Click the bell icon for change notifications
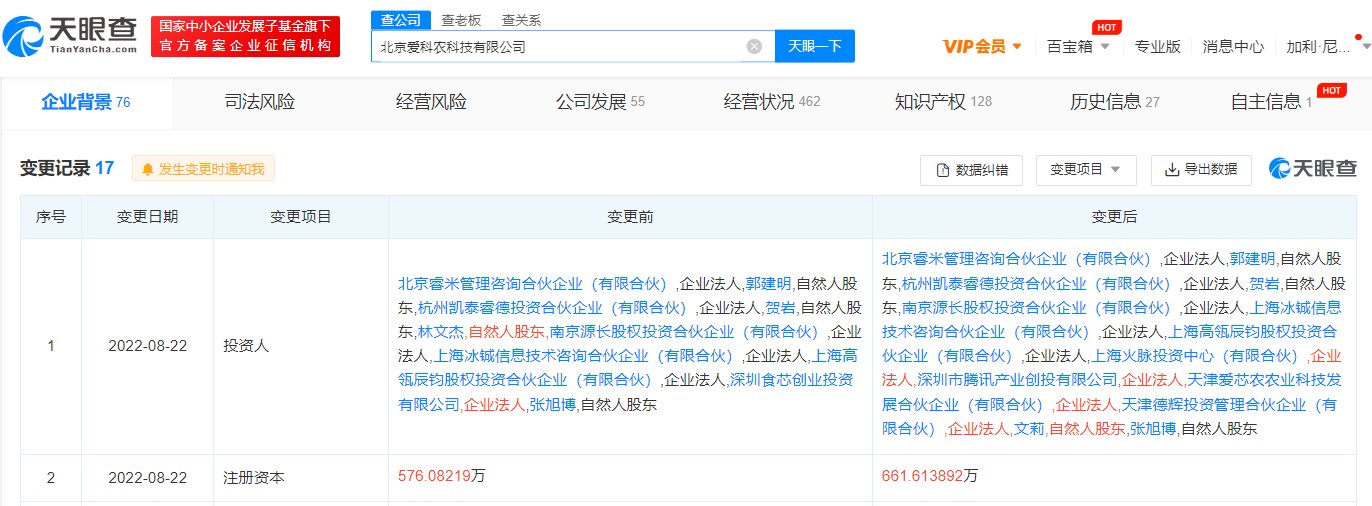Image resolution: width=1372 pixels, height=506 pixels. click(x=148, y=170)
